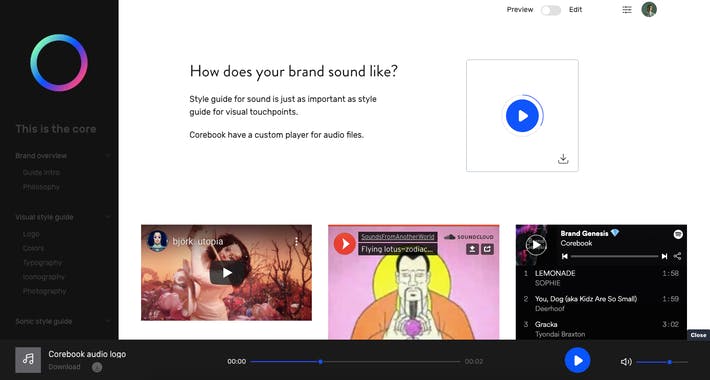Download audio using the player card's download icon
Viewport: 710px width, 380px height.
563,159
